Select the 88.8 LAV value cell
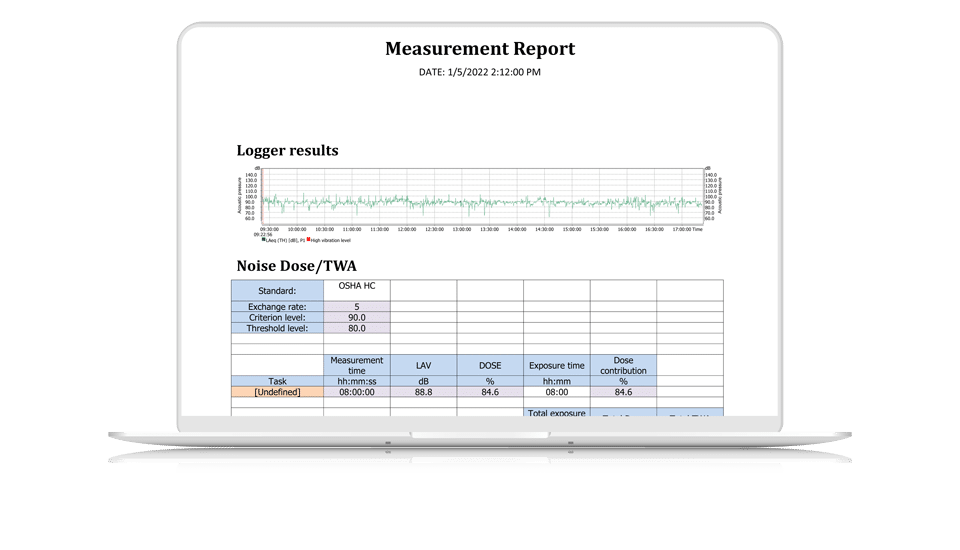 (x=423, y=393)
